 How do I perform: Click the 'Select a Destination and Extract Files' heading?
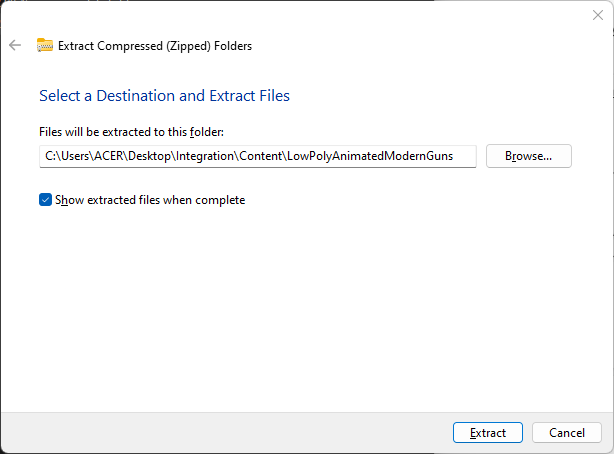pyautogui.click(x=164, y=96)
